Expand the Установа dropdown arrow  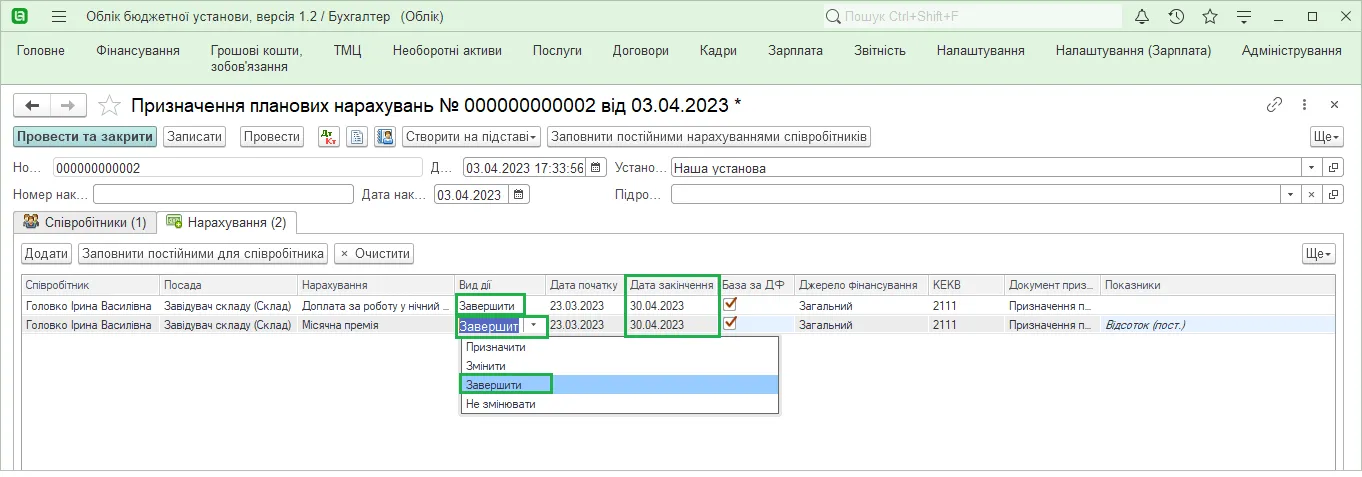(x=1312, y=168)
